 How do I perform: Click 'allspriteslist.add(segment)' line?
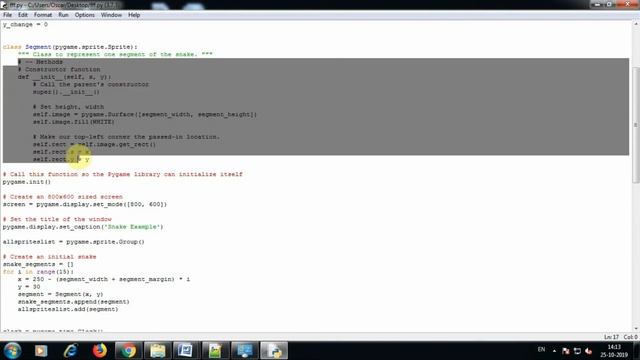coord(68,309)
